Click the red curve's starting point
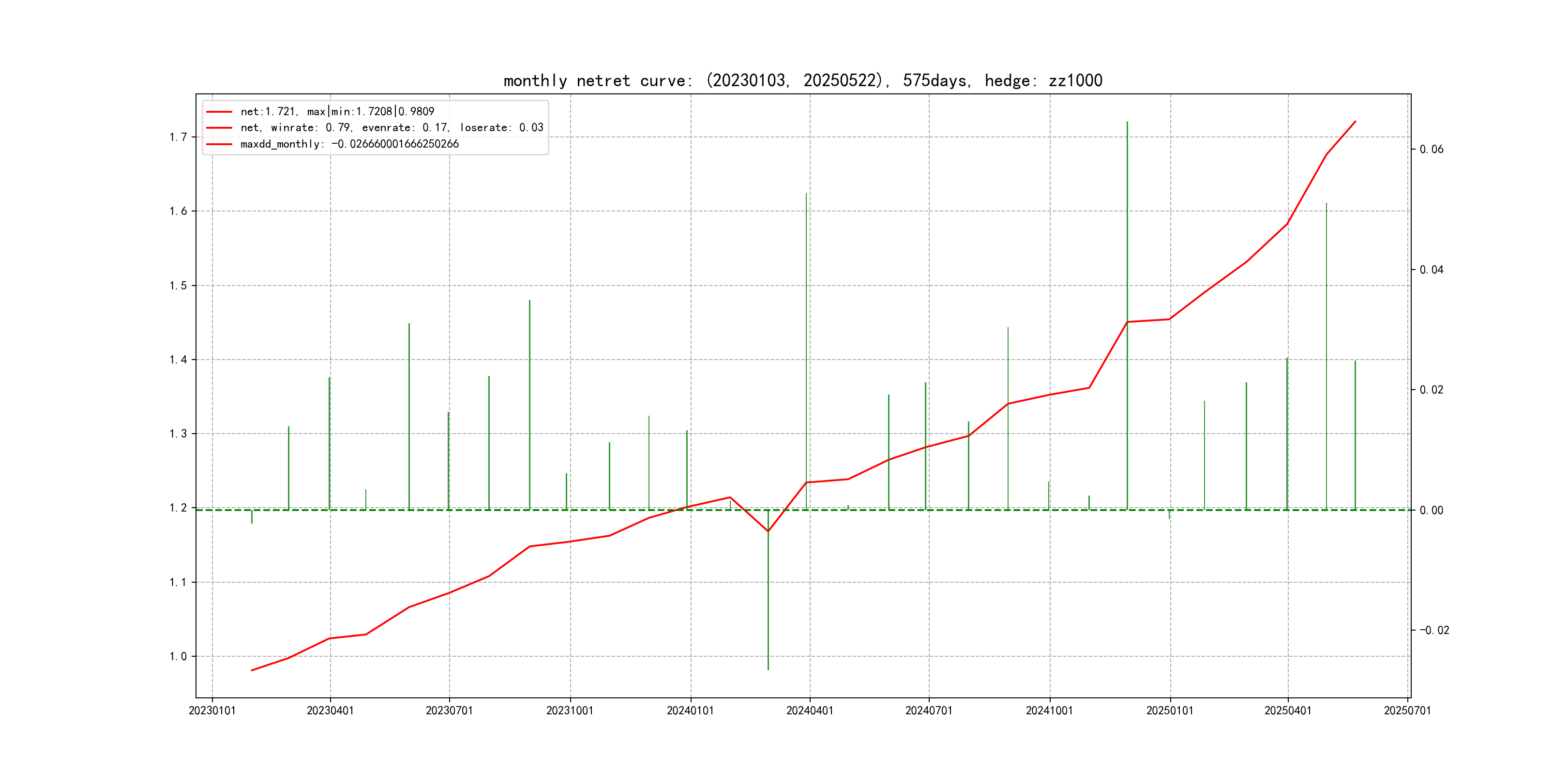The image size is (1568, 784). pos(252,670)
